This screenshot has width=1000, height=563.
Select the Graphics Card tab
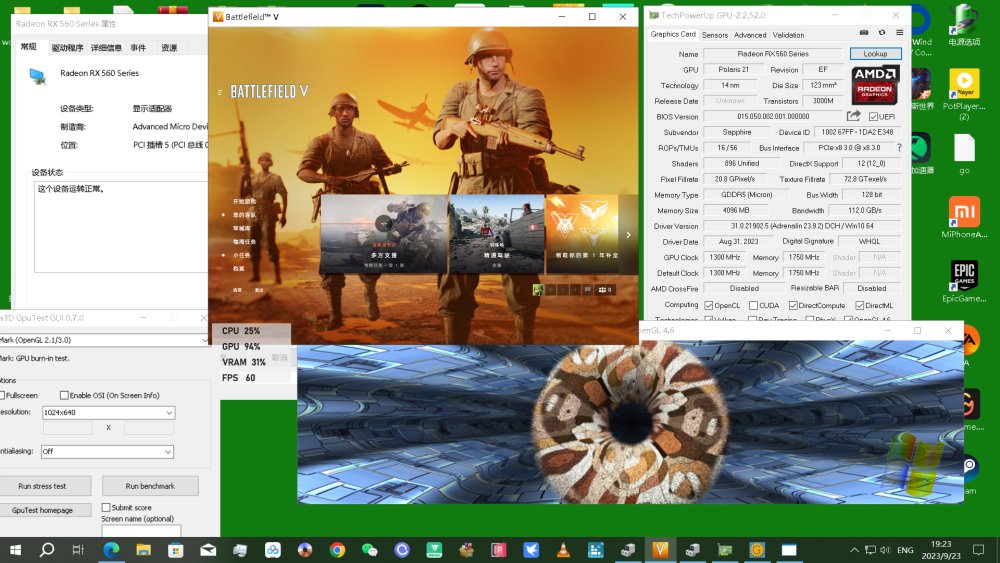[x=673, y=34]
